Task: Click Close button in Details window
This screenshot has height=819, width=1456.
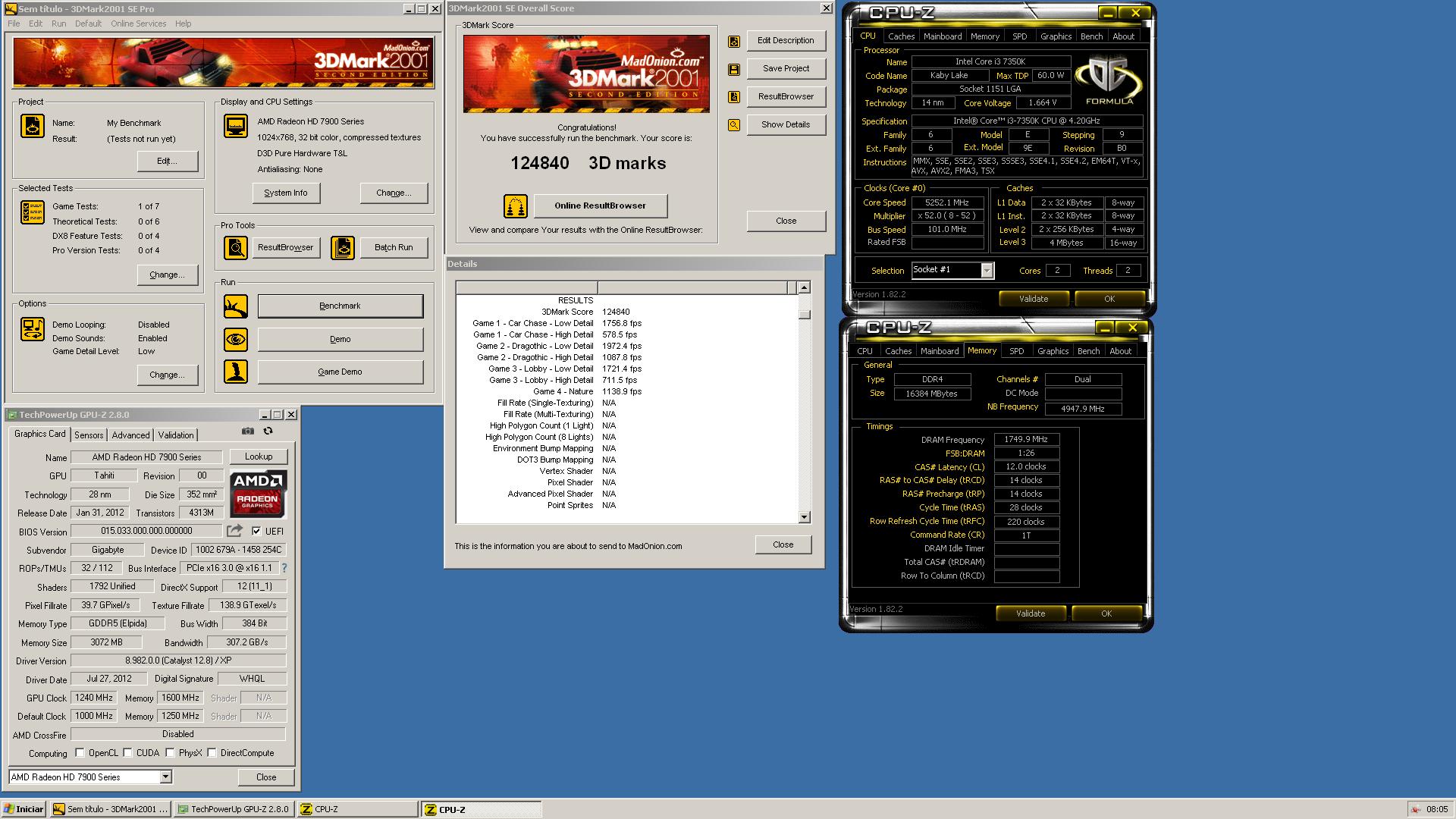Action: [x=783, y=544]
